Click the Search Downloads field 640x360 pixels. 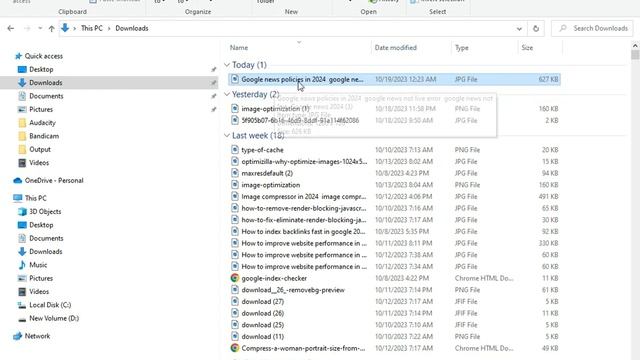[592, 28]
